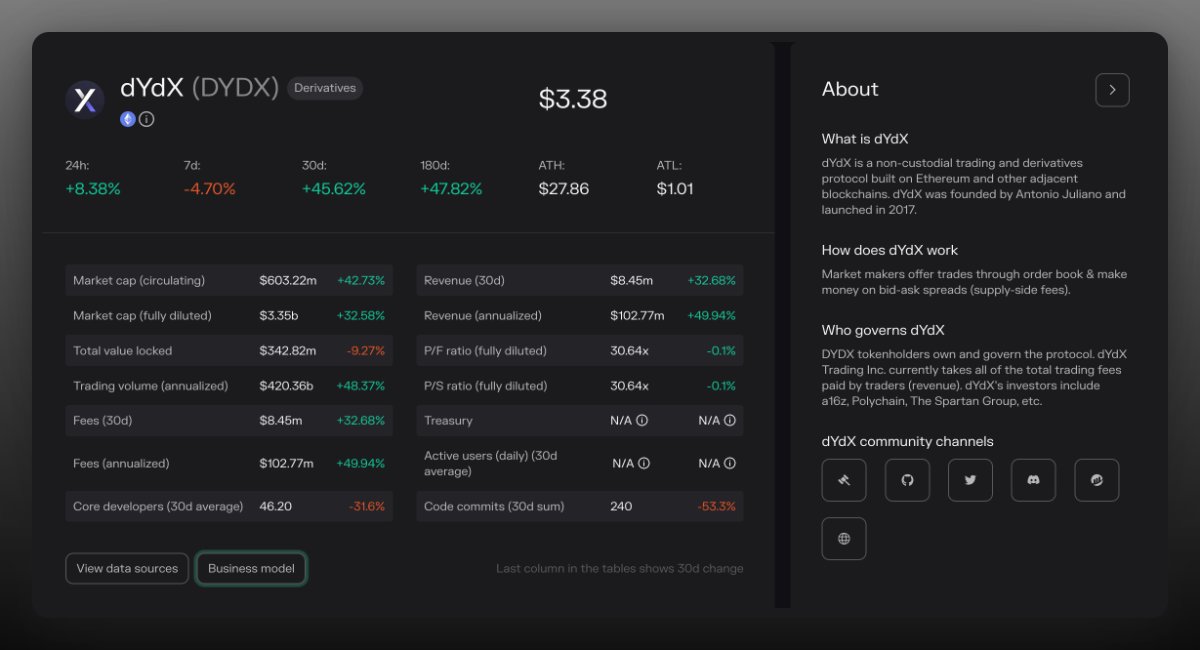Click the Market cap (fully diluted) label
This screenshot has width=1200, height=650.
coord(142,316)
